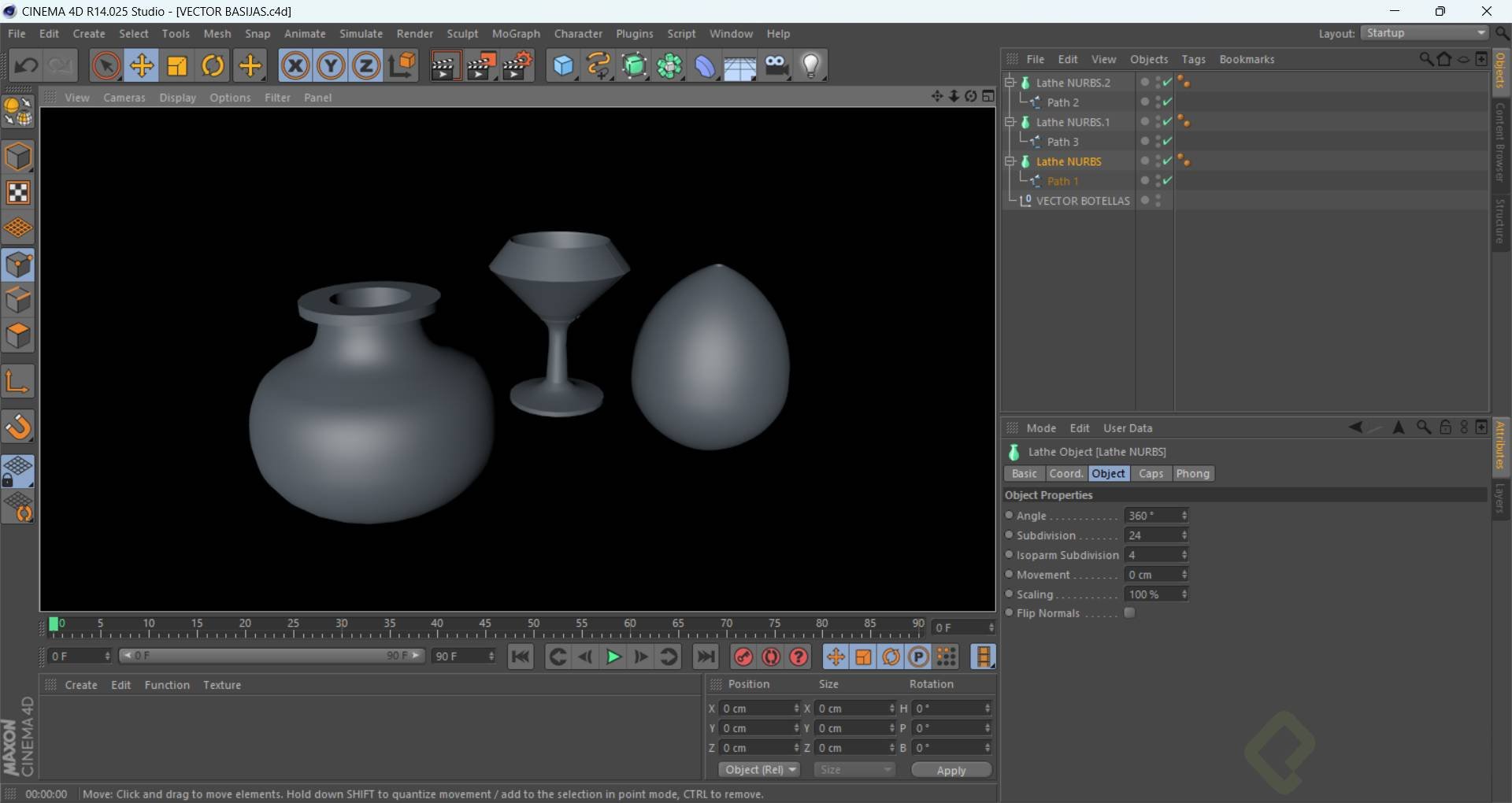Viewport: 1512px width, 803px height.
Task: Select the Live Selection tool
Action: coord(106,65)
